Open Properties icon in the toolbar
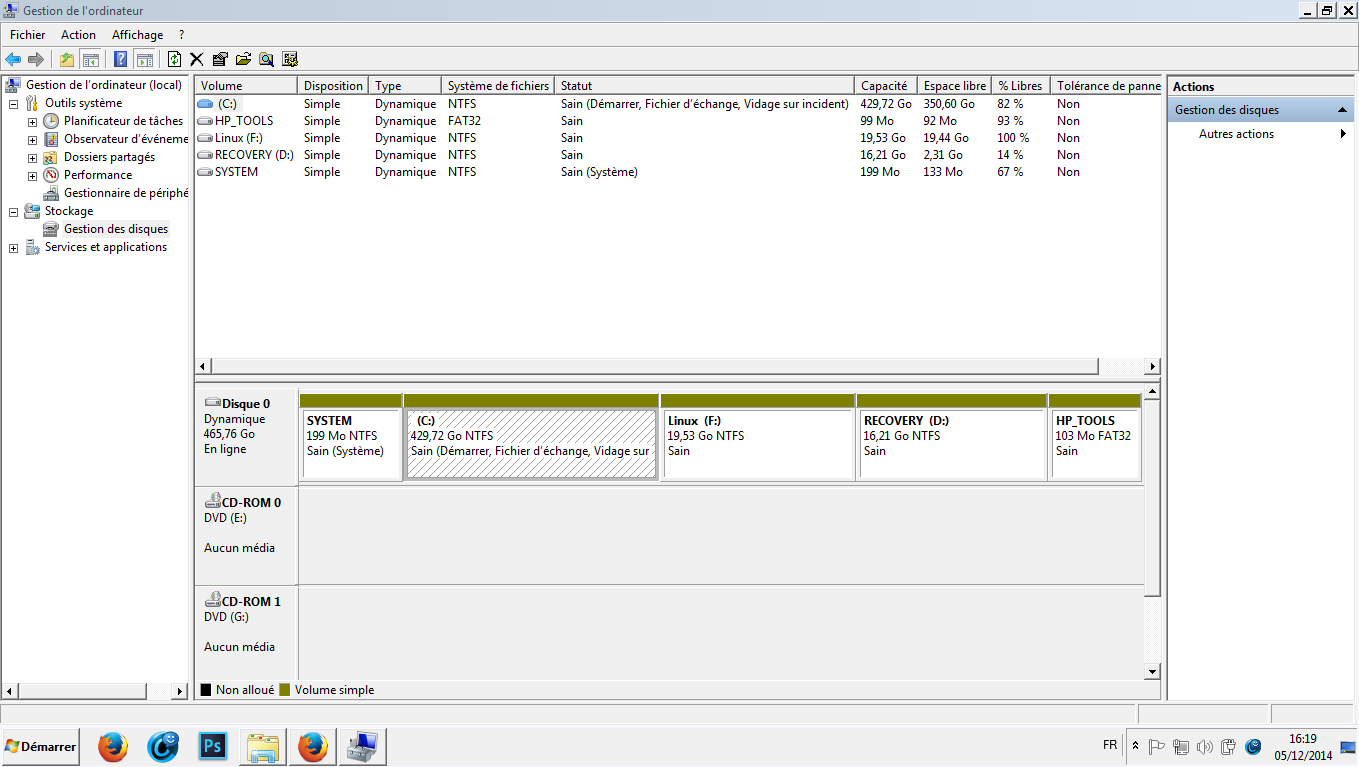 220,59
